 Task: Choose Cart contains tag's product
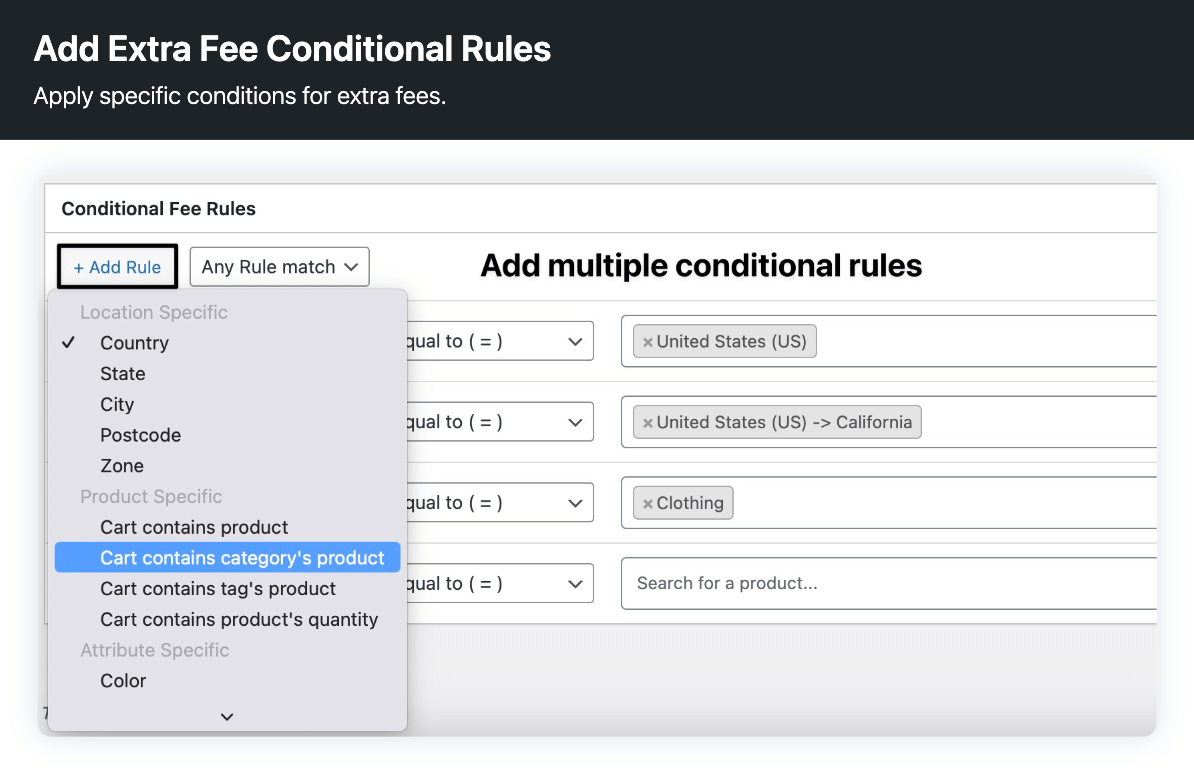(217, 588)
